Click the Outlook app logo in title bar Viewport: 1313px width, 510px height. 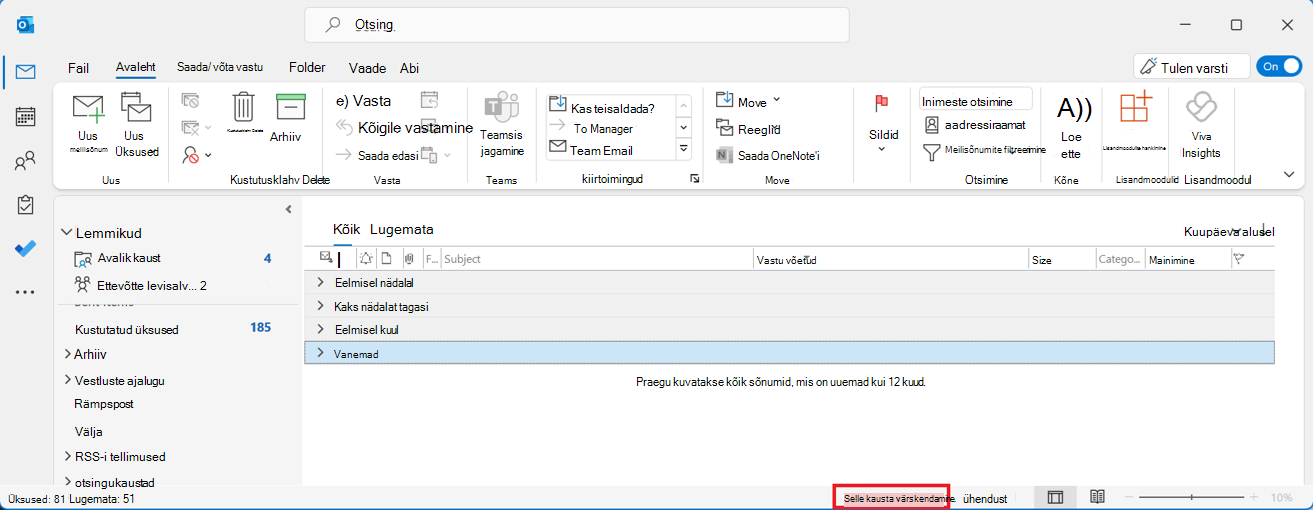pyautogui.click(x=26, y=24)
